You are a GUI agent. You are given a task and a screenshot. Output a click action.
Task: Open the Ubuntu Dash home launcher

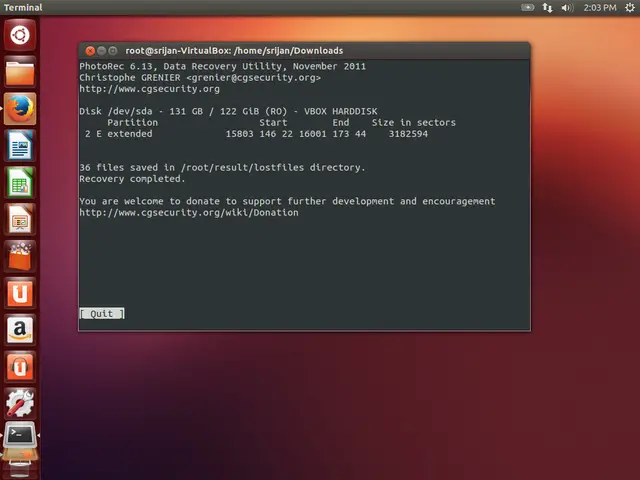20,35
